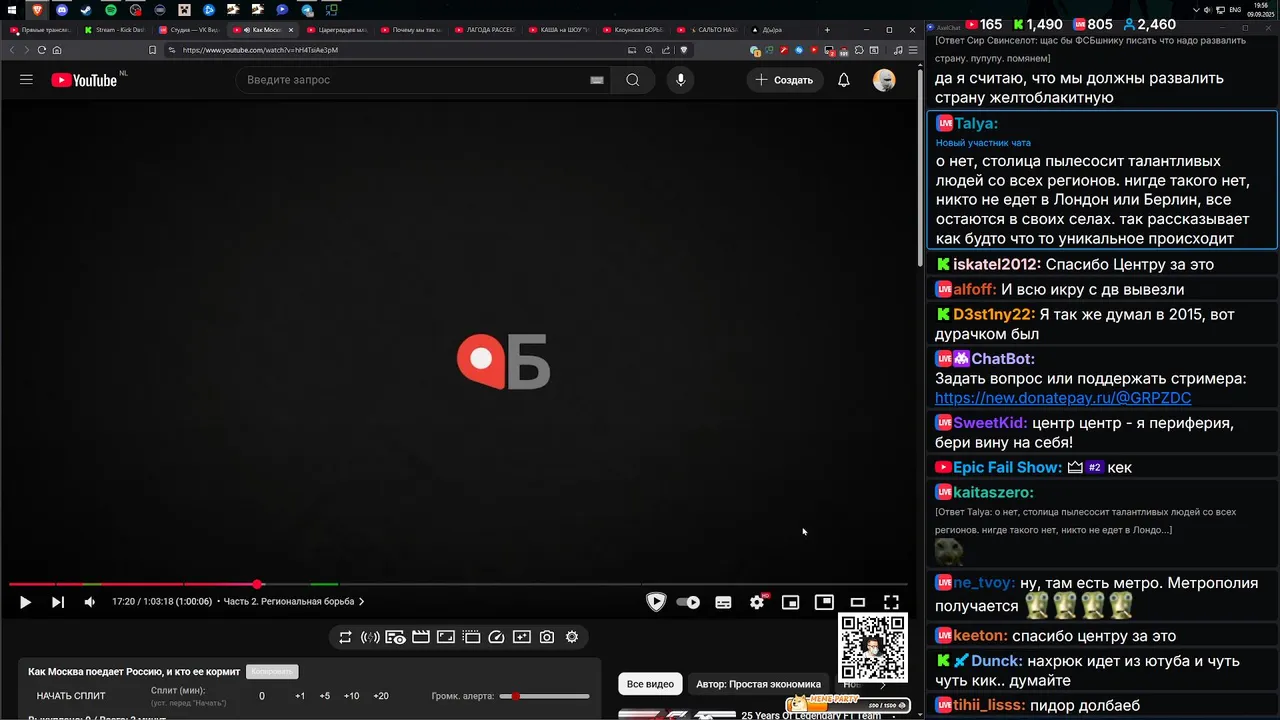
Task: Enable miniplayer mode
Action: 790,602
